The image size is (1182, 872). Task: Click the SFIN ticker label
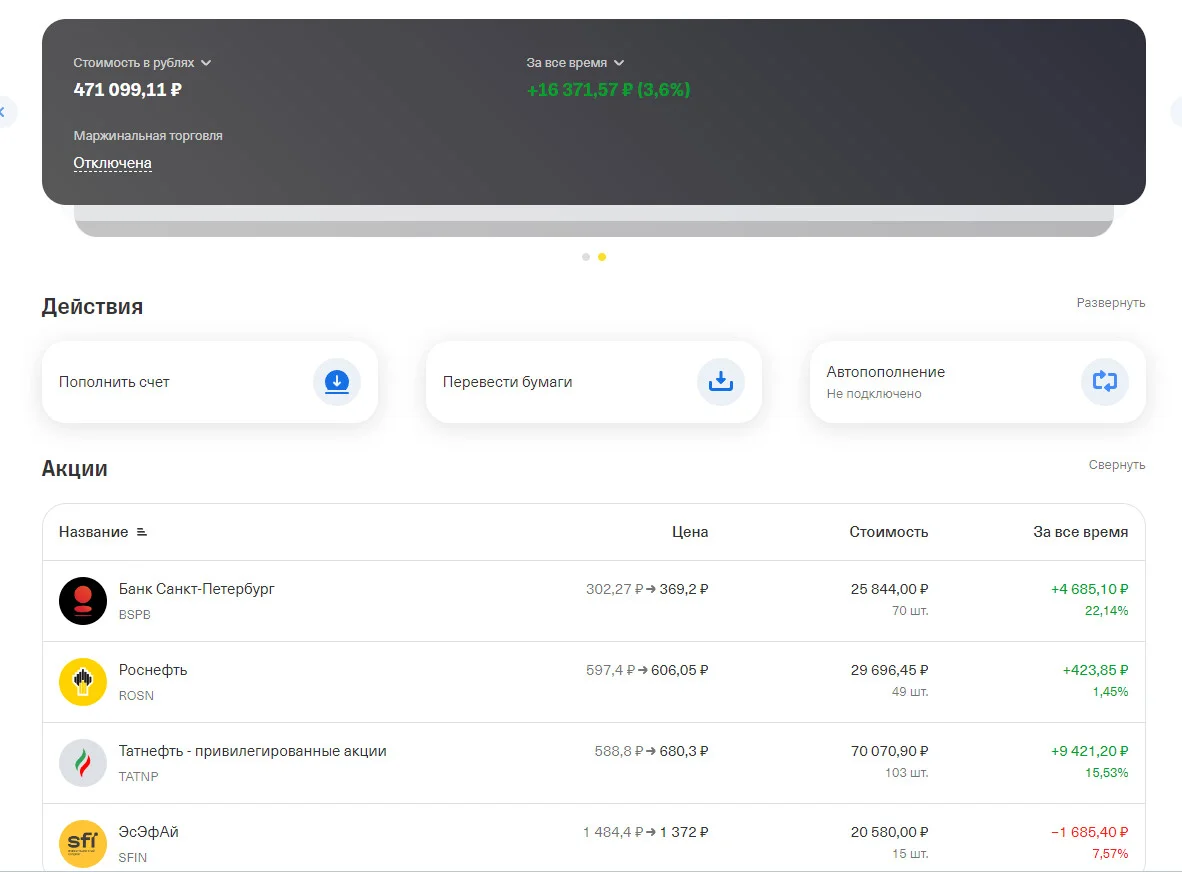click(x=133, y=858)
